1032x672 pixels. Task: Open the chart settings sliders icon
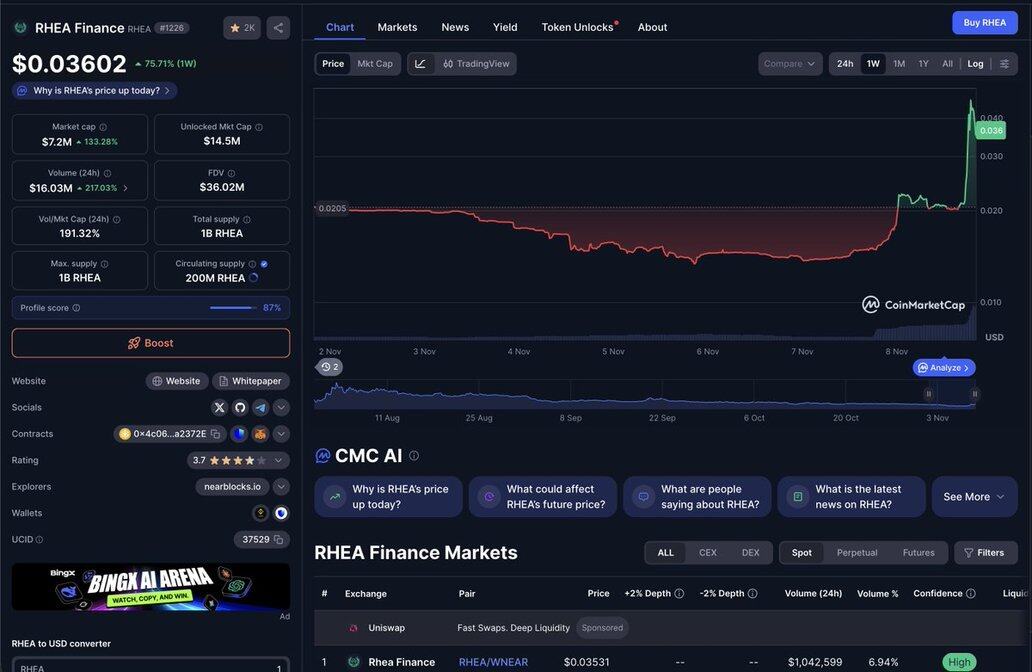[1005, 64]
